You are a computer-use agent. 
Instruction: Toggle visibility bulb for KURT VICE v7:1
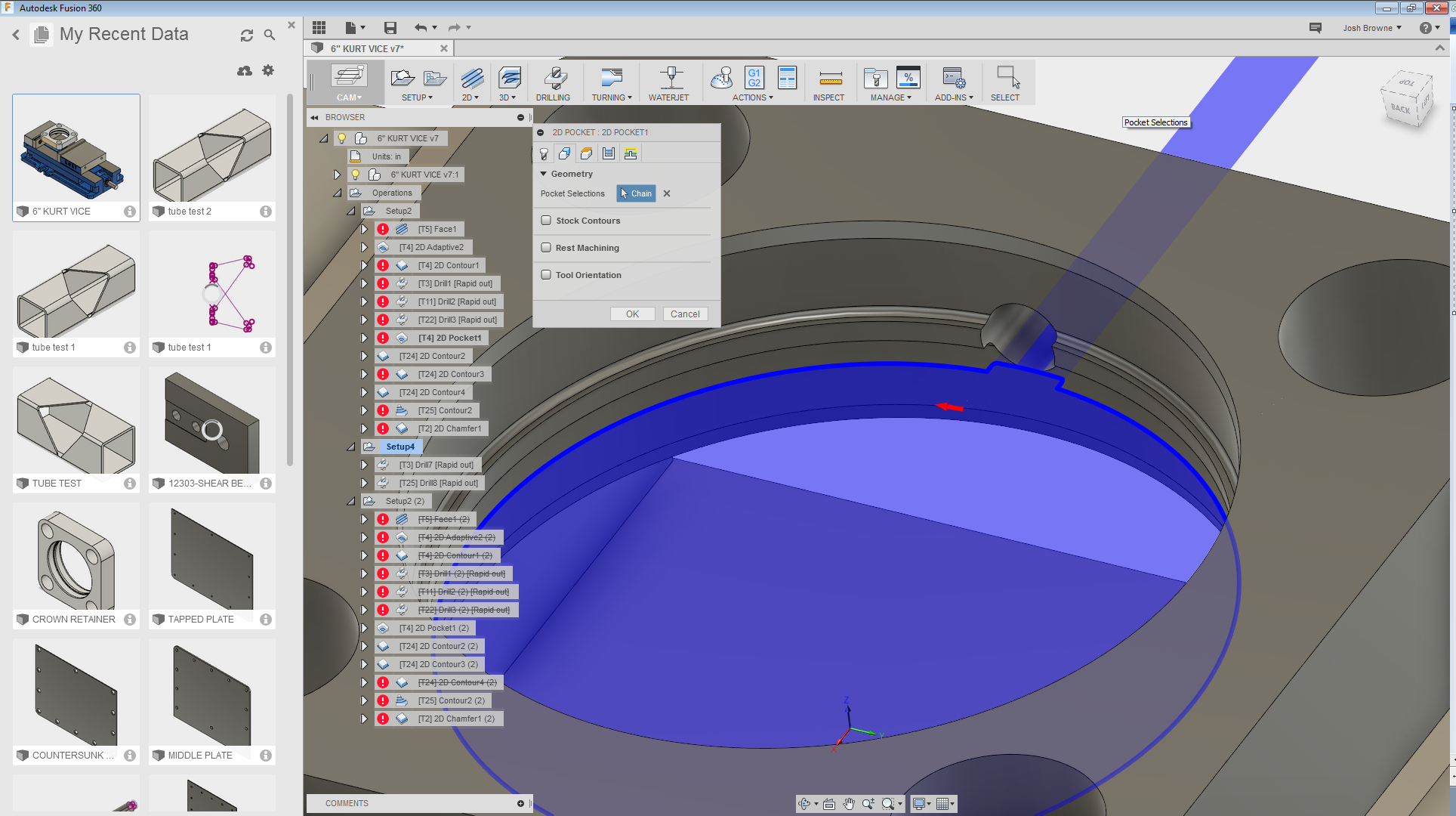(356, 175)
